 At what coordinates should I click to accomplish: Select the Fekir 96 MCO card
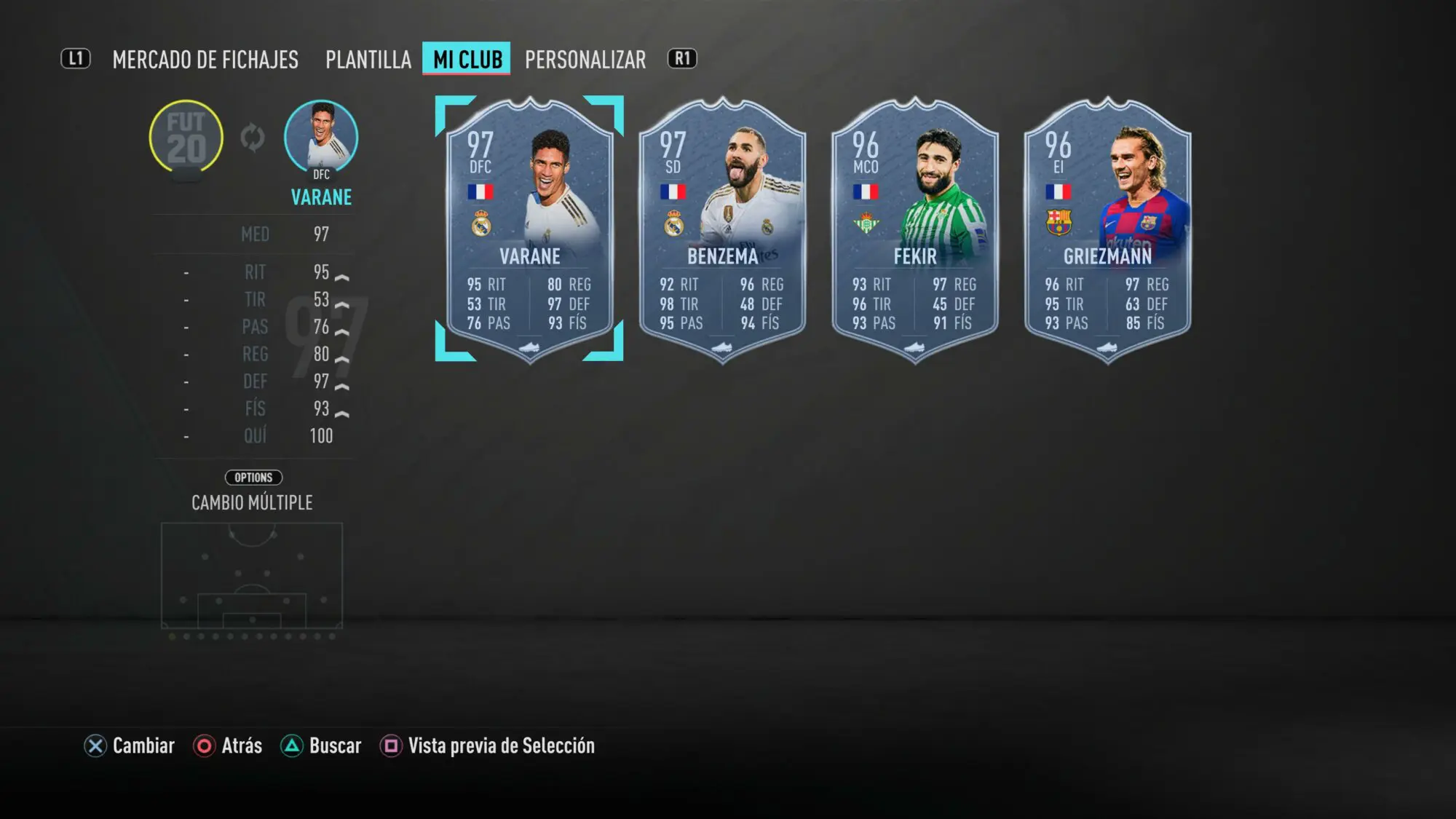point(915,229)
